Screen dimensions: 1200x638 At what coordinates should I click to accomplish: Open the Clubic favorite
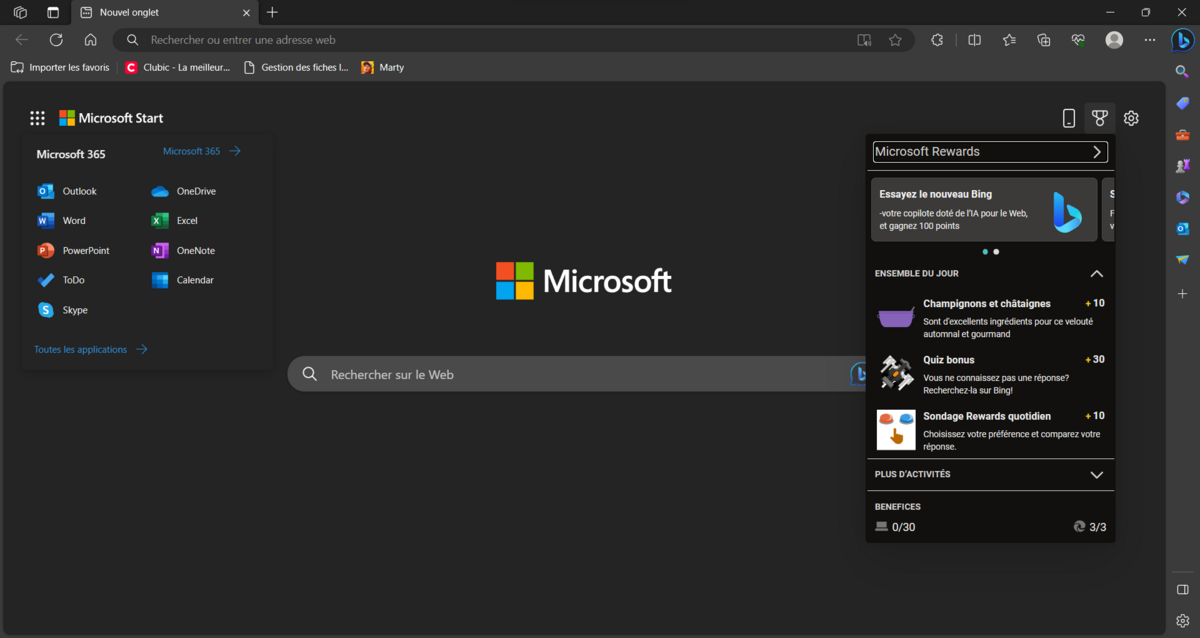(x=178, y=67)
